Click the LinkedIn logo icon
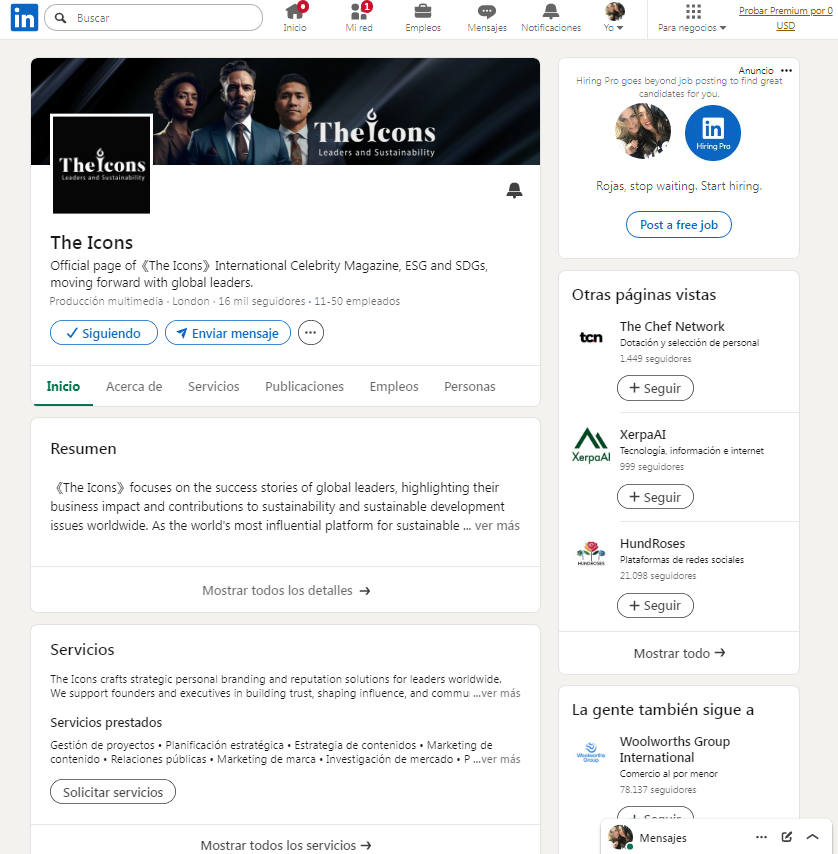The width and height of the screenshot is (838, 854). tap(25, 17)
